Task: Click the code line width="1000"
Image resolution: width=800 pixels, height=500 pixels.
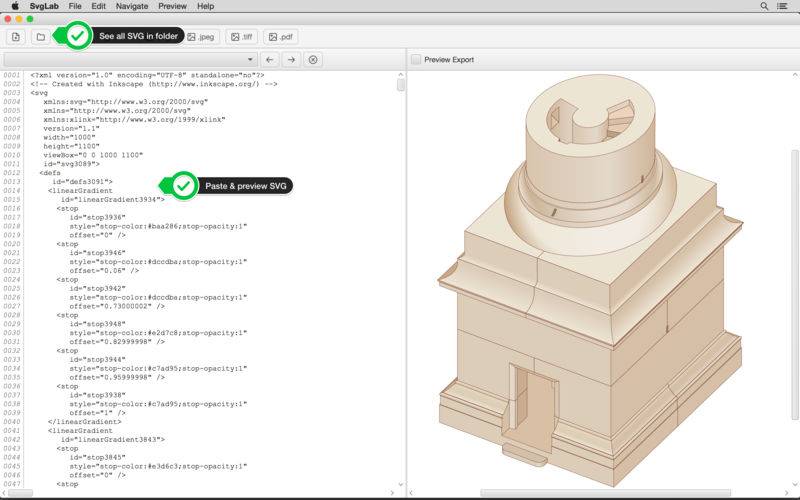Action: coord(69,137)
